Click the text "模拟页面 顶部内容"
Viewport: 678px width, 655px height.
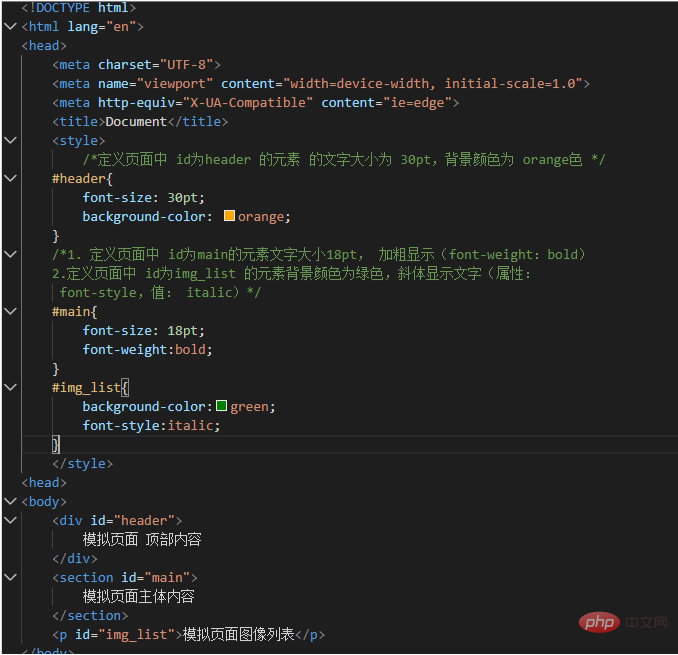pos(142,540)
